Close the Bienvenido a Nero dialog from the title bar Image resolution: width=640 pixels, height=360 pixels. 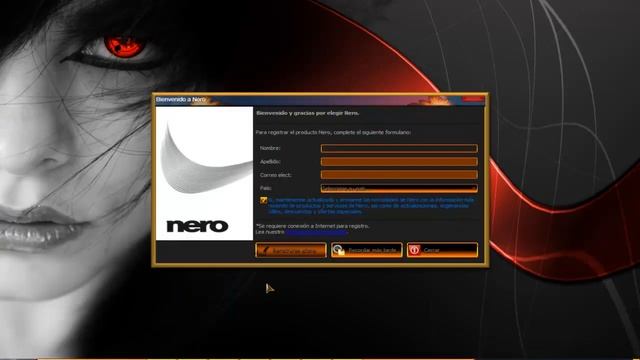coord(473,99)
